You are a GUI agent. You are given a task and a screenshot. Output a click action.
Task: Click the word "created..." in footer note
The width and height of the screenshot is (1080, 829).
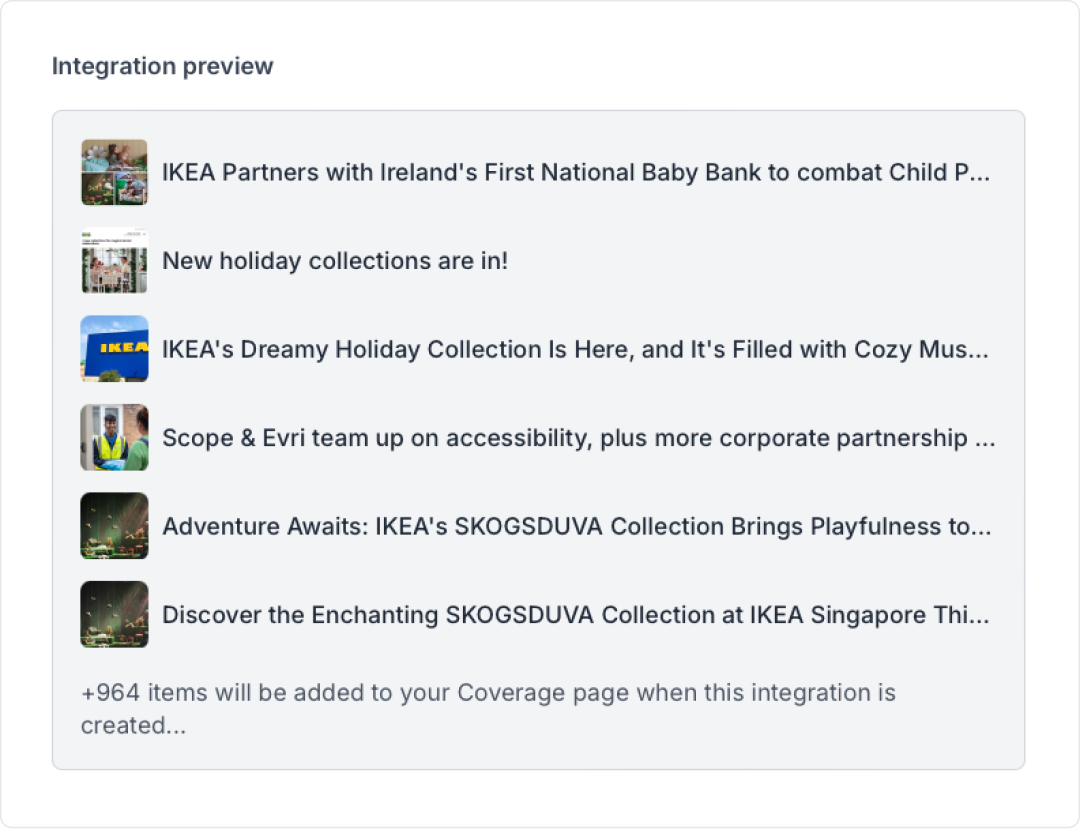point(133,725)
